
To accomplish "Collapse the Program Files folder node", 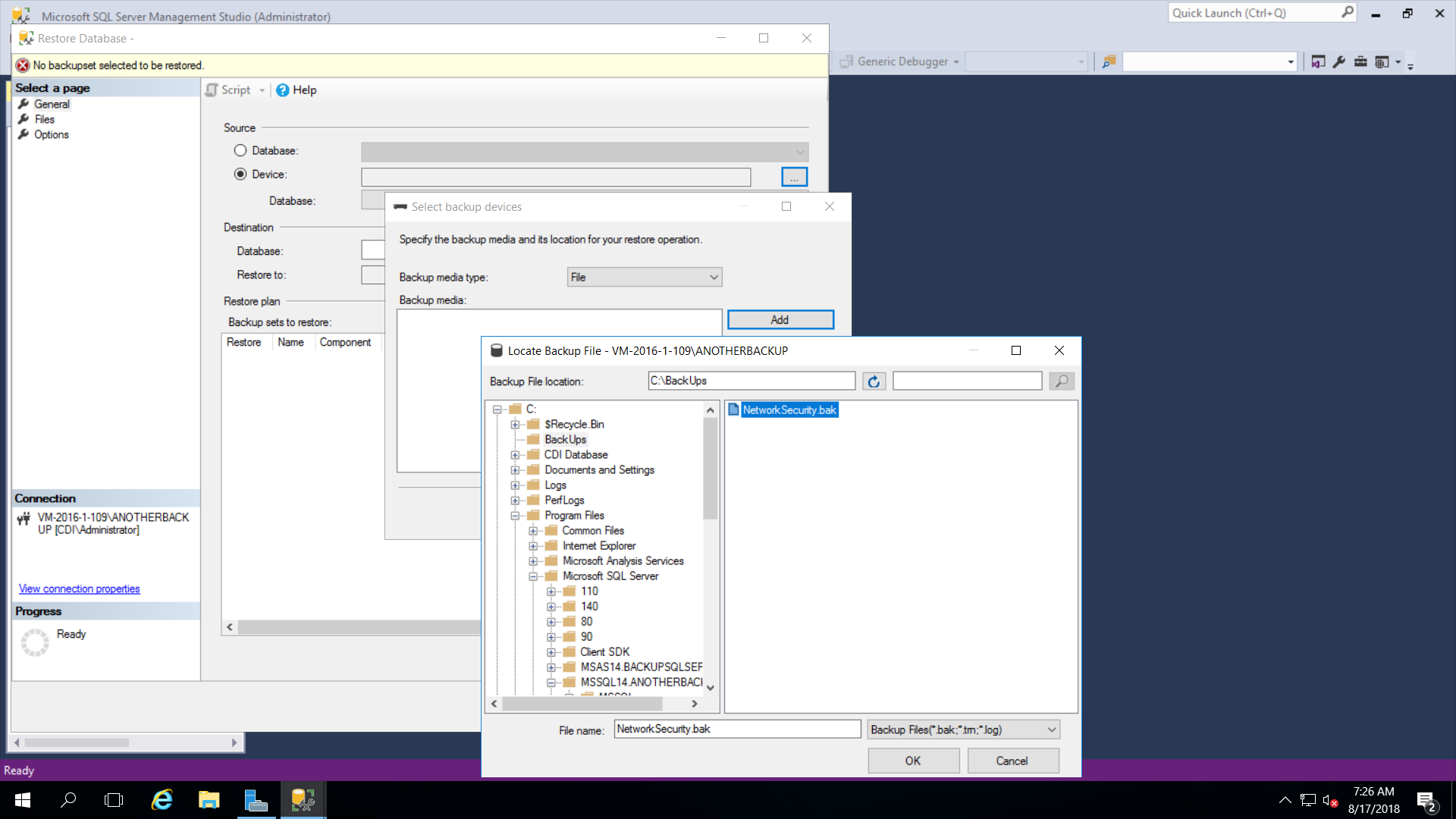I will click(515, 516).
